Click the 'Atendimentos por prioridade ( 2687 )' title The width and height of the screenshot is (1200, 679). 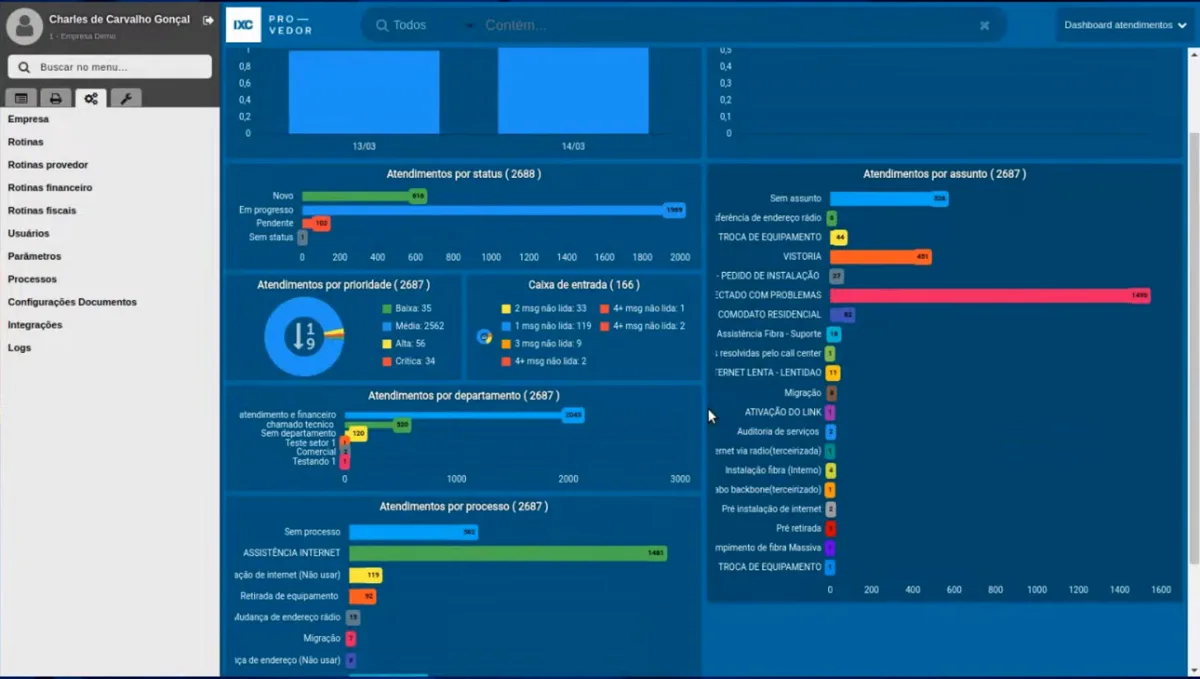[x=344, y=285]
